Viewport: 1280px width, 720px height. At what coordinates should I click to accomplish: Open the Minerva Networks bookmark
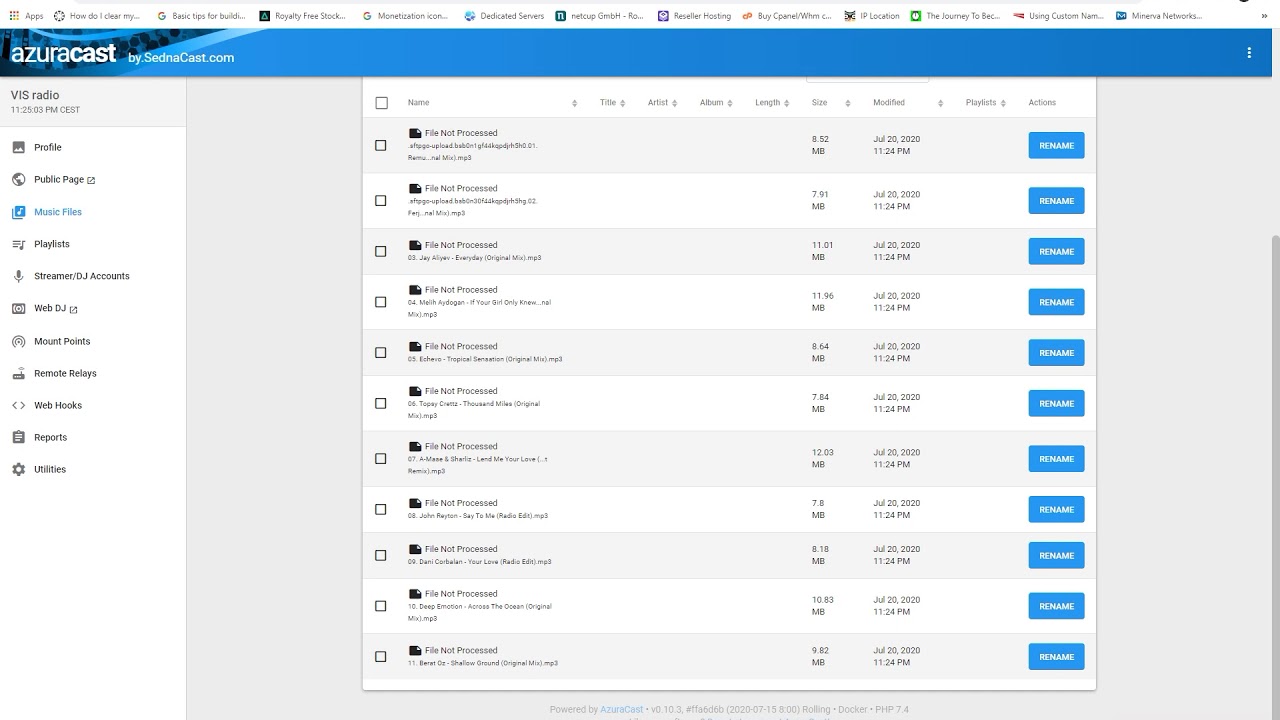click(x=1159, y=16)
